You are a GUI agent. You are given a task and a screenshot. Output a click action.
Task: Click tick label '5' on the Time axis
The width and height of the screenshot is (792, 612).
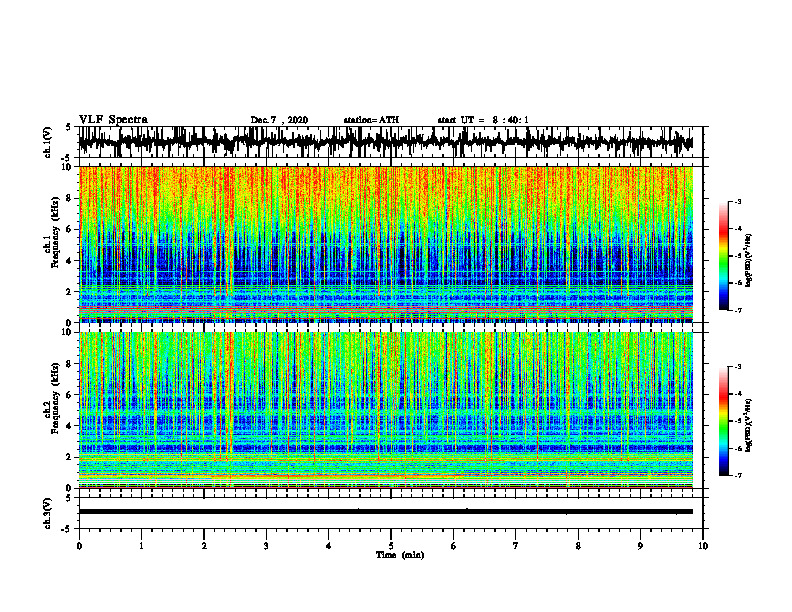[x=391, y=546]
